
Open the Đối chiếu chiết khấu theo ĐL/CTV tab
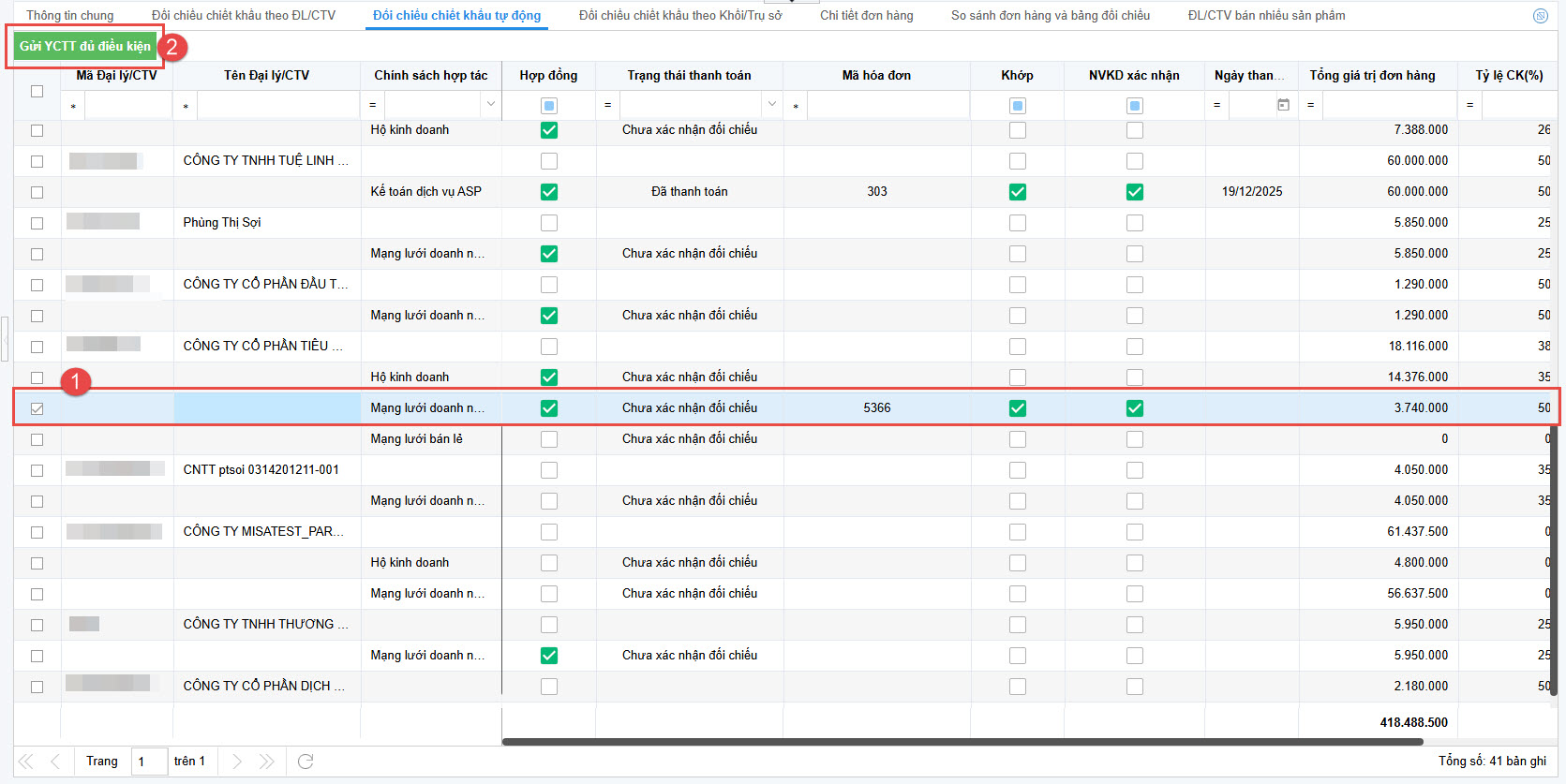243,15
